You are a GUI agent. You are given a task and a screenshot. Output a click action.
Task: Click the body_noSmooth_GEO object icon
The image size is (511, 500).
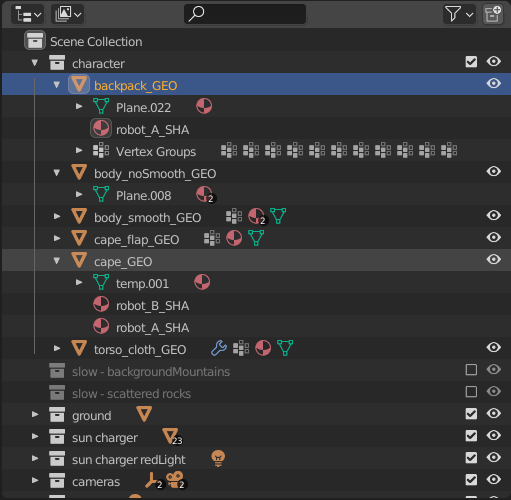pyautogui.click(x=79, y=172)
